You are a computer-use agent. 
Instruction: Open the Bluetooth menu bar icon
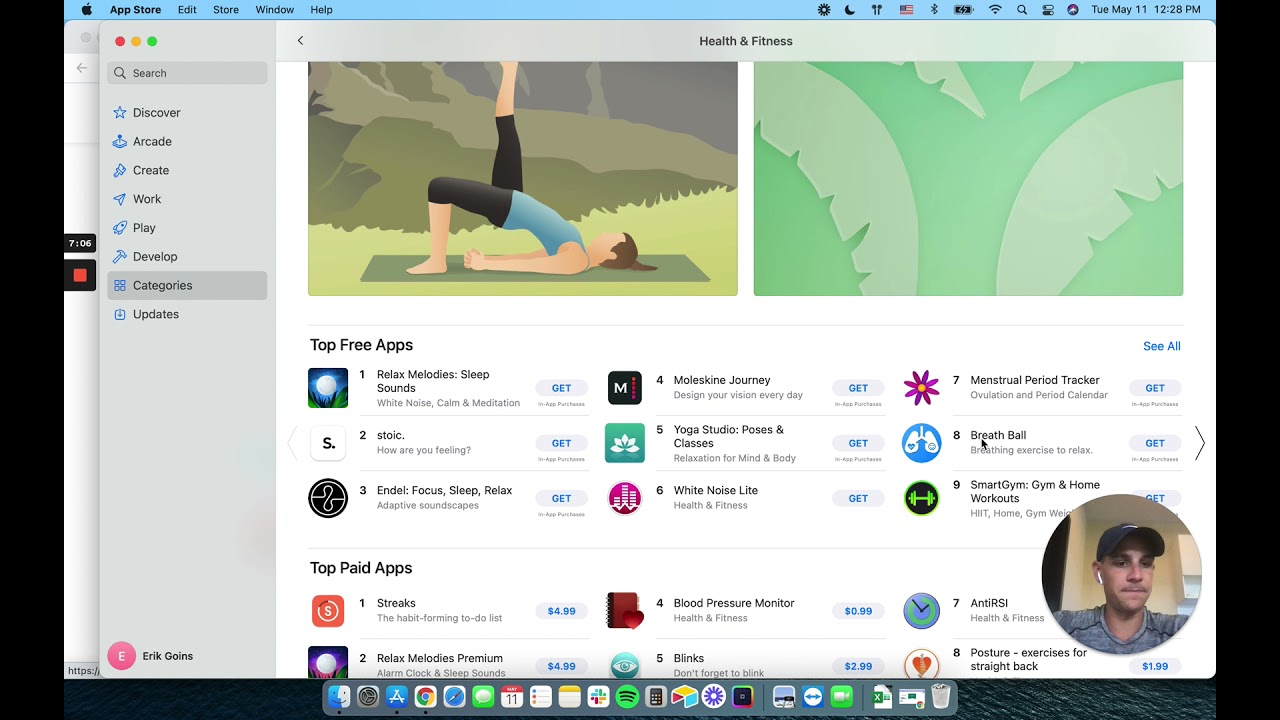(x=934, y=10)
